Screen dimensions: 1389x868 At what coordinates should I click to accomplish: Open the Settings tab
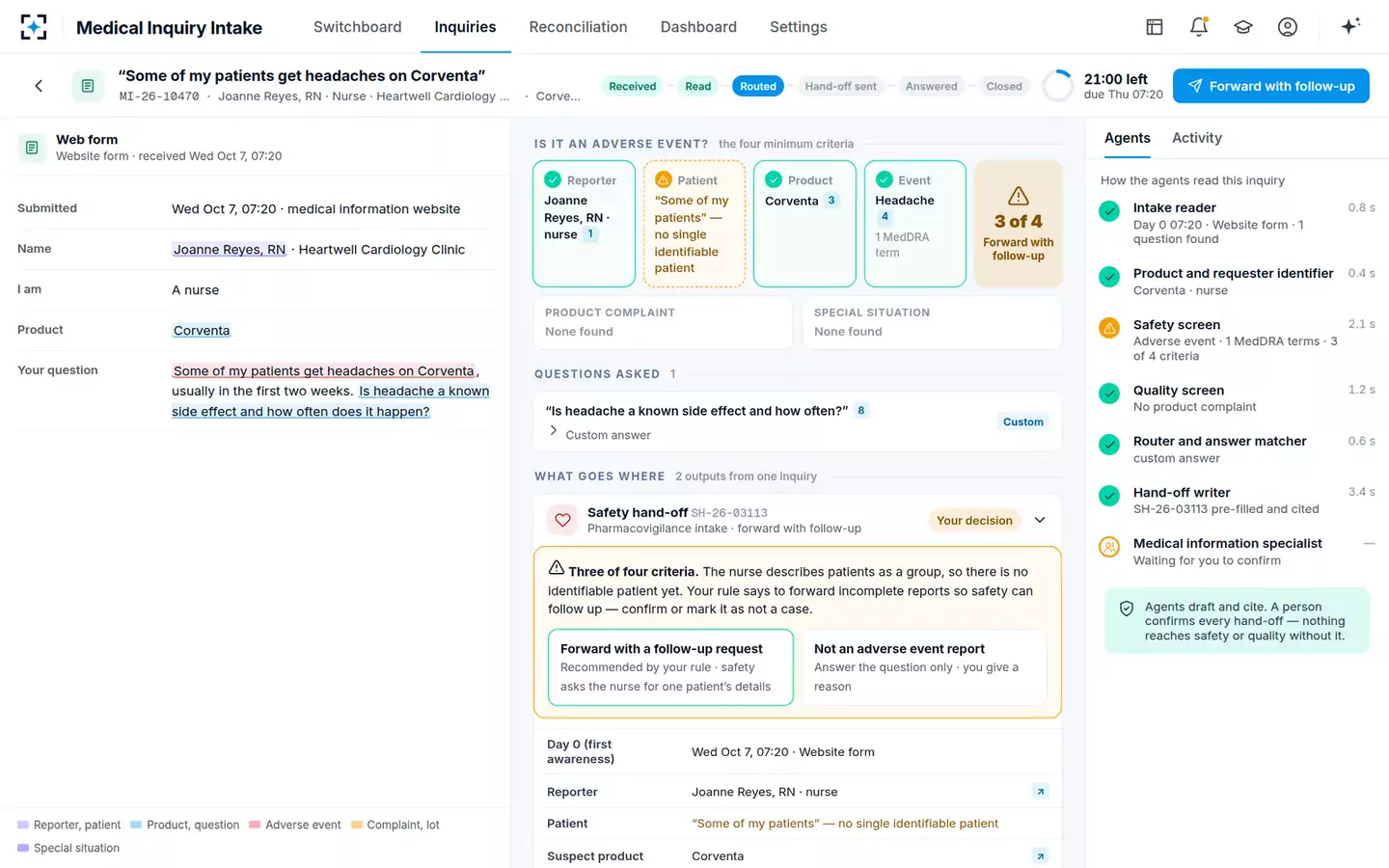(798, 27)
